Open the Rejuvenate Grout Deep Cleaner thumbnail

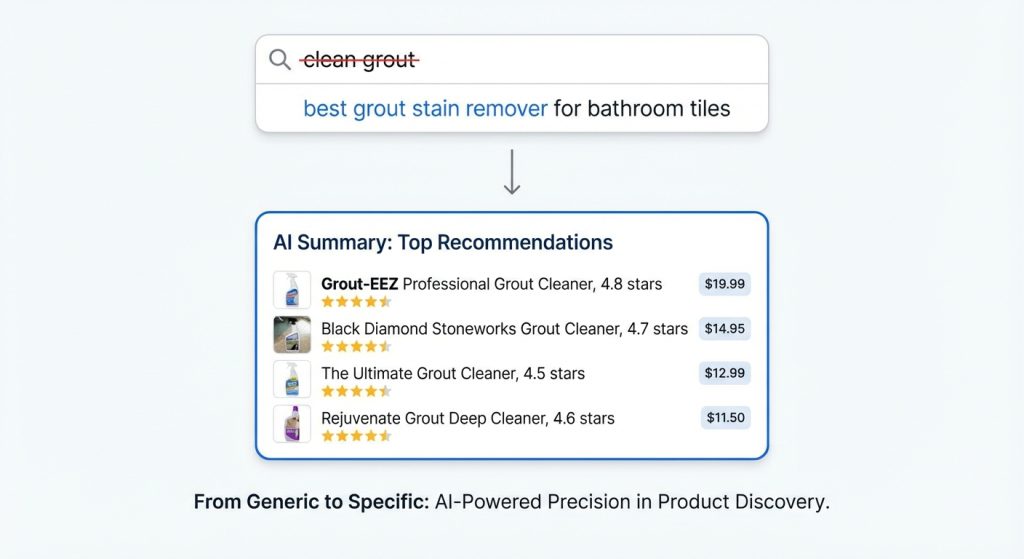(x=292, y=424)
